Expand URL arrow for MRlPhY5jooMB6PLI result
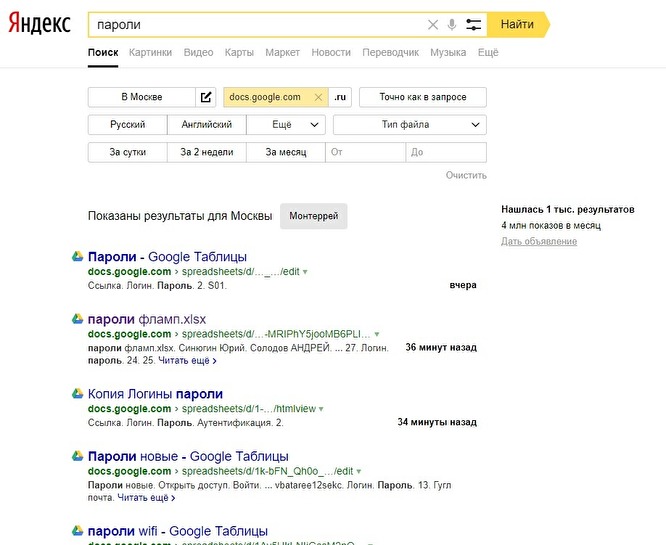This screenshot has height=545, width=666. coord(377,334)
